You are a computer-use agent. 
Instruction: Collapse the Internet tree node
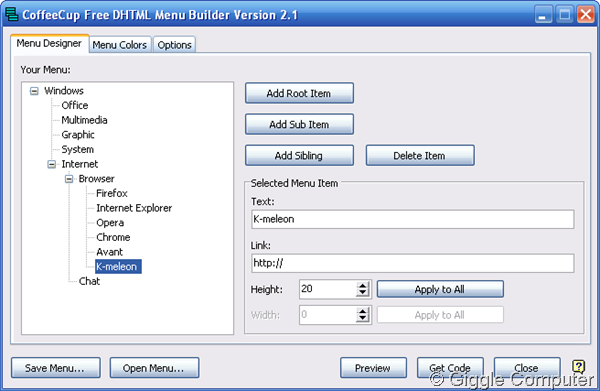(52, 165)
